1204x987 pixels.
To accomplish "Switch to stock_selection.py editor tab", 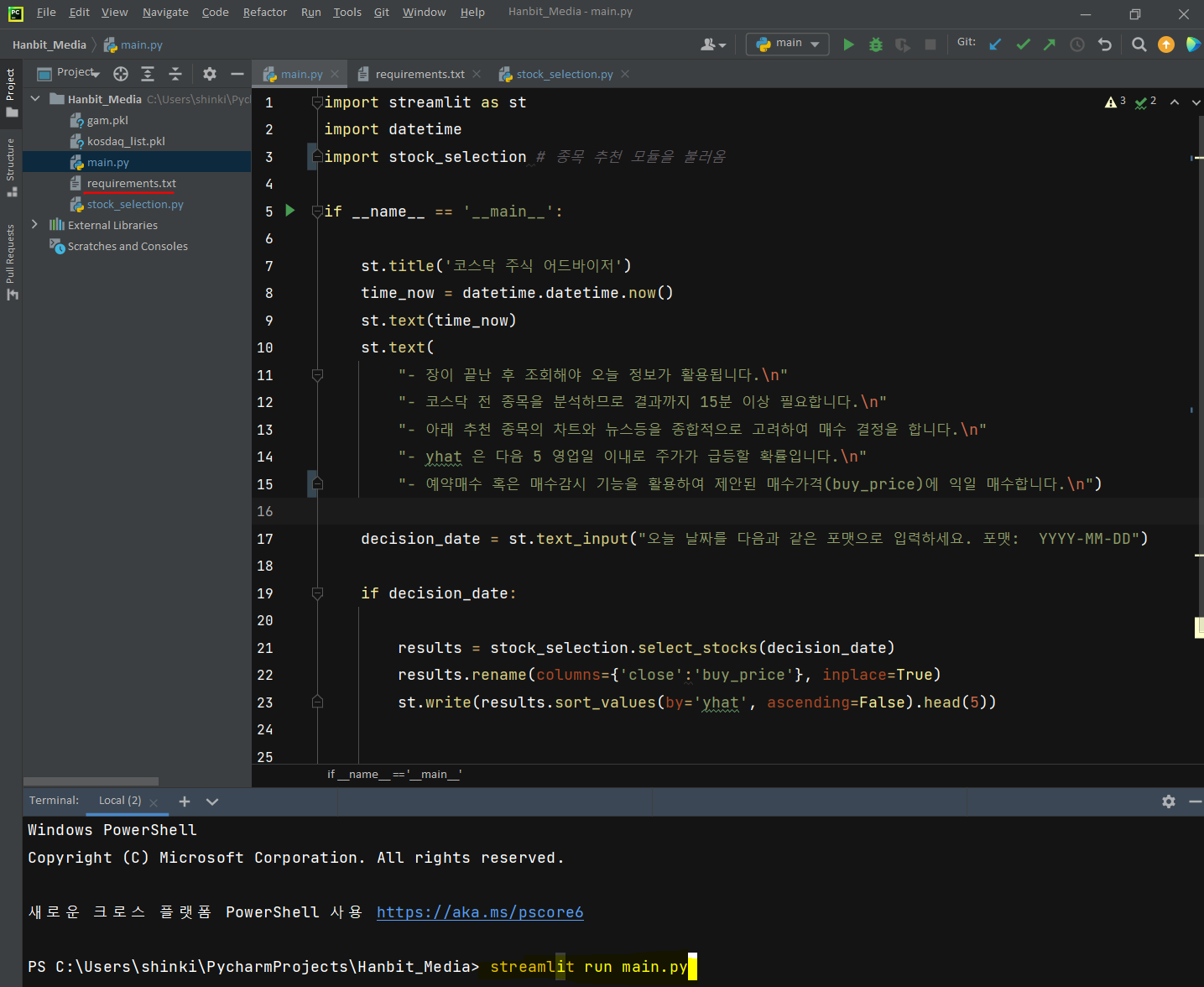I will pyautogui.click(x=564, y=74).
